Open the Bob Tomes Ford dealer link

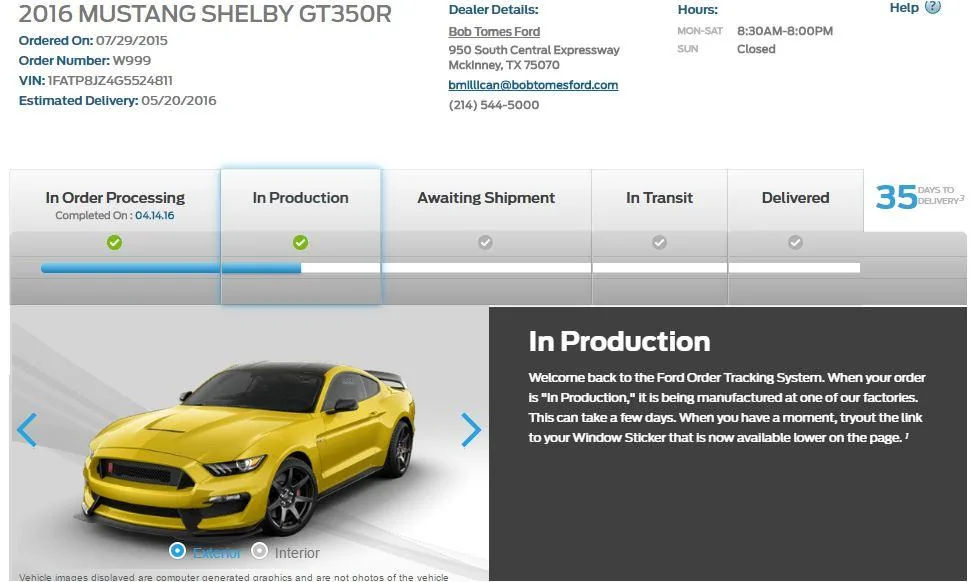[x=494, y=31]
